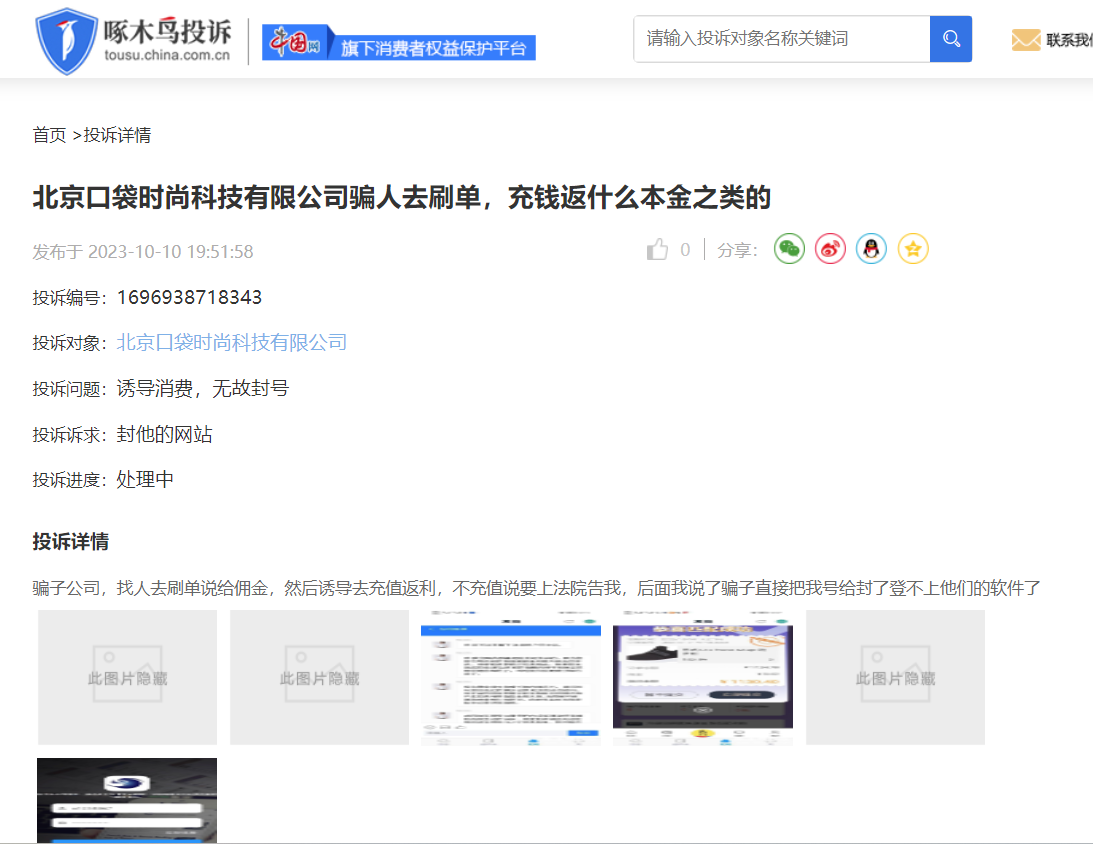This screenshot has height=844, width=1093.
Task: Click the 联系我们 contact link
Action: (1069, 41)
